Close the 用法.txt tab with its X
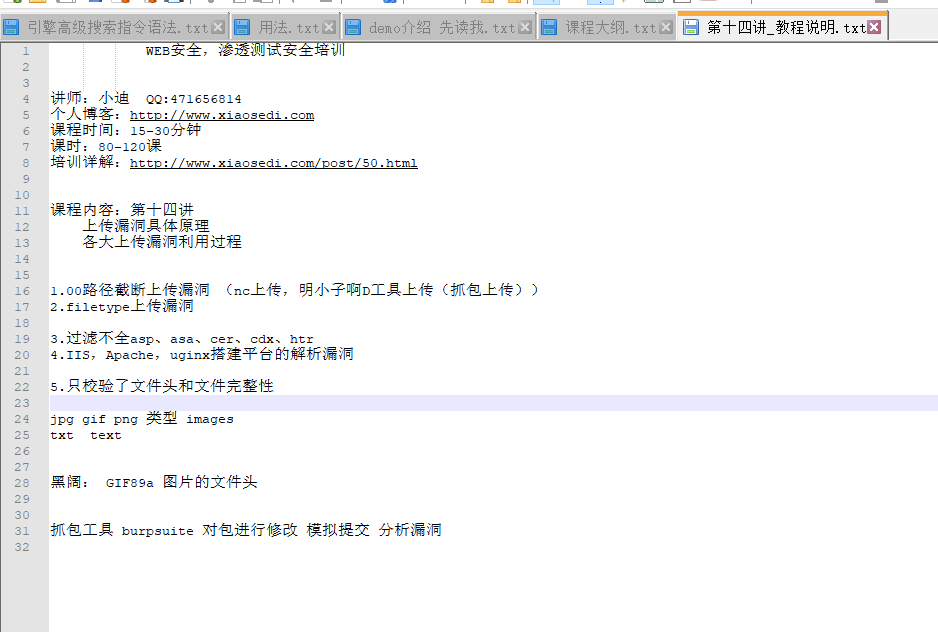The image size is (938, 632). [328, 29]
